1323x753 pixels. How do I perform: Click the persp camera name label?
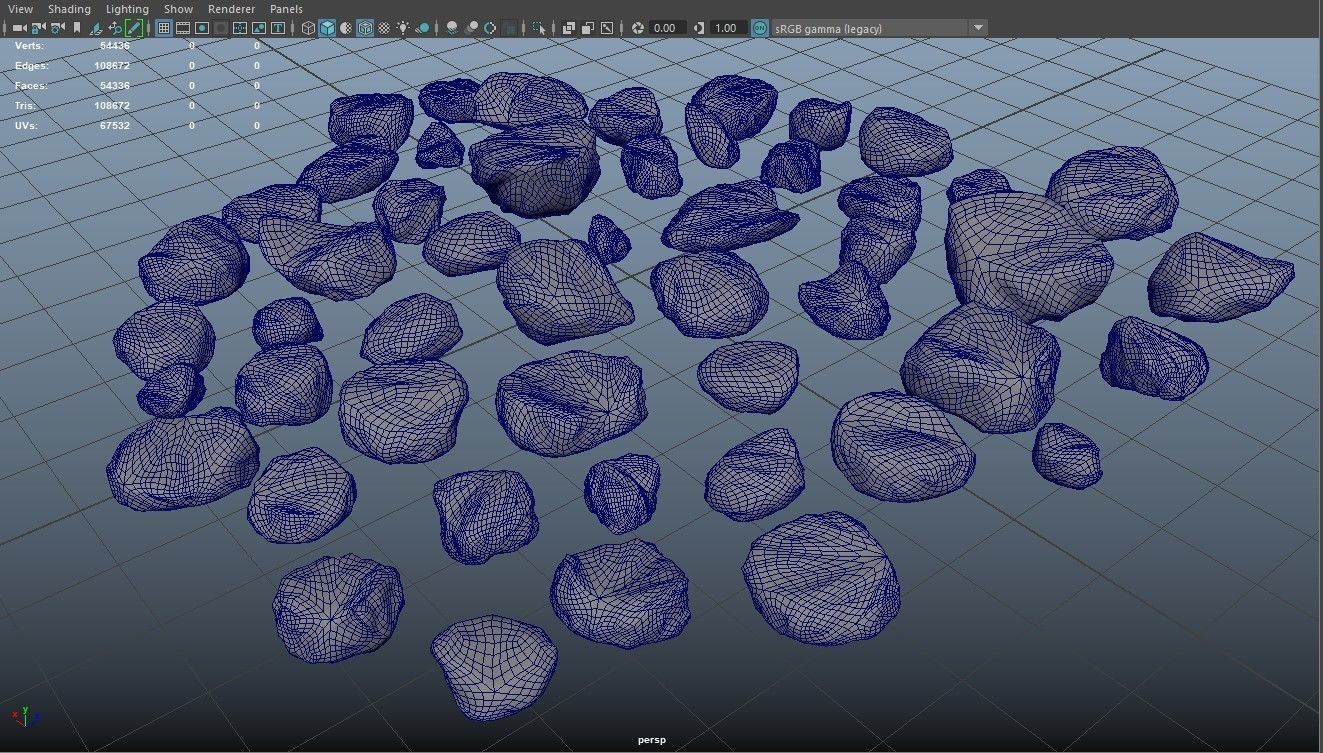(651, 740)
